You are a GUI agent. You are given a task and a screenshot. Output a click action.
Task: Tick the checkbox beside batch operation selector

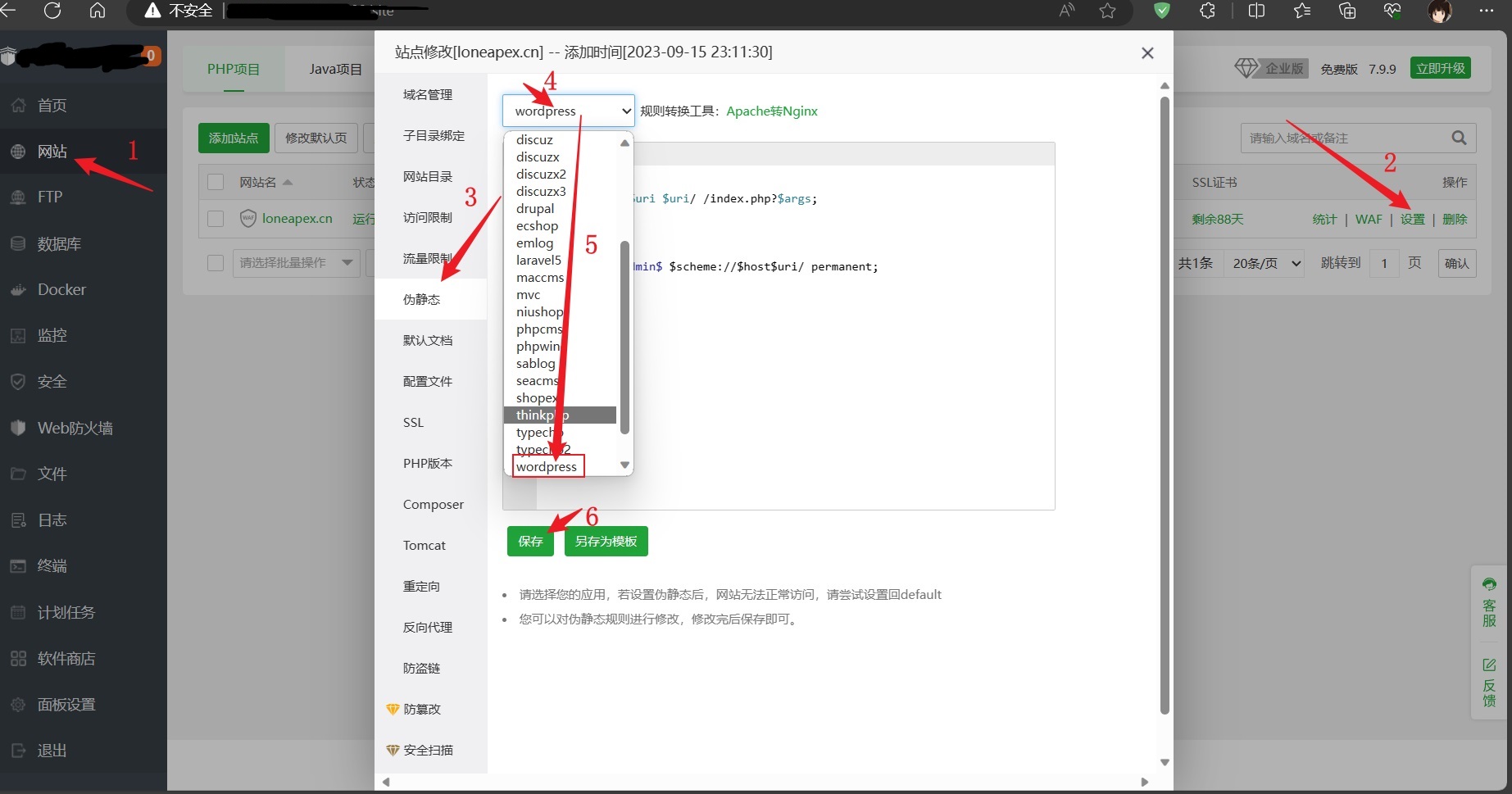216,263
